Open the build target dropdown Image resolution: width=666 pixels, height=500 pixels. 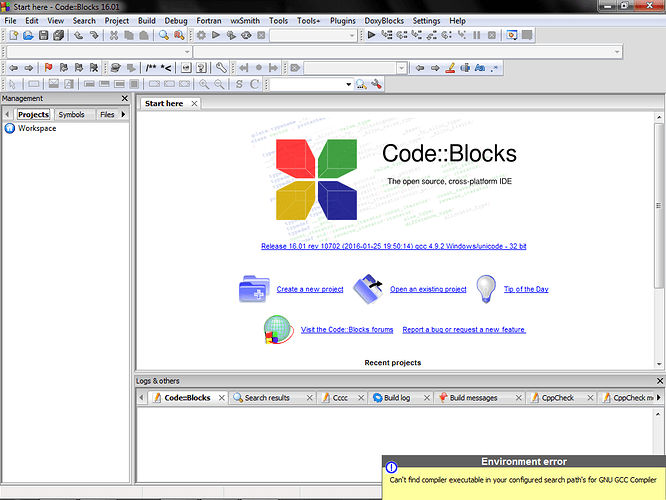pos(313,36)
